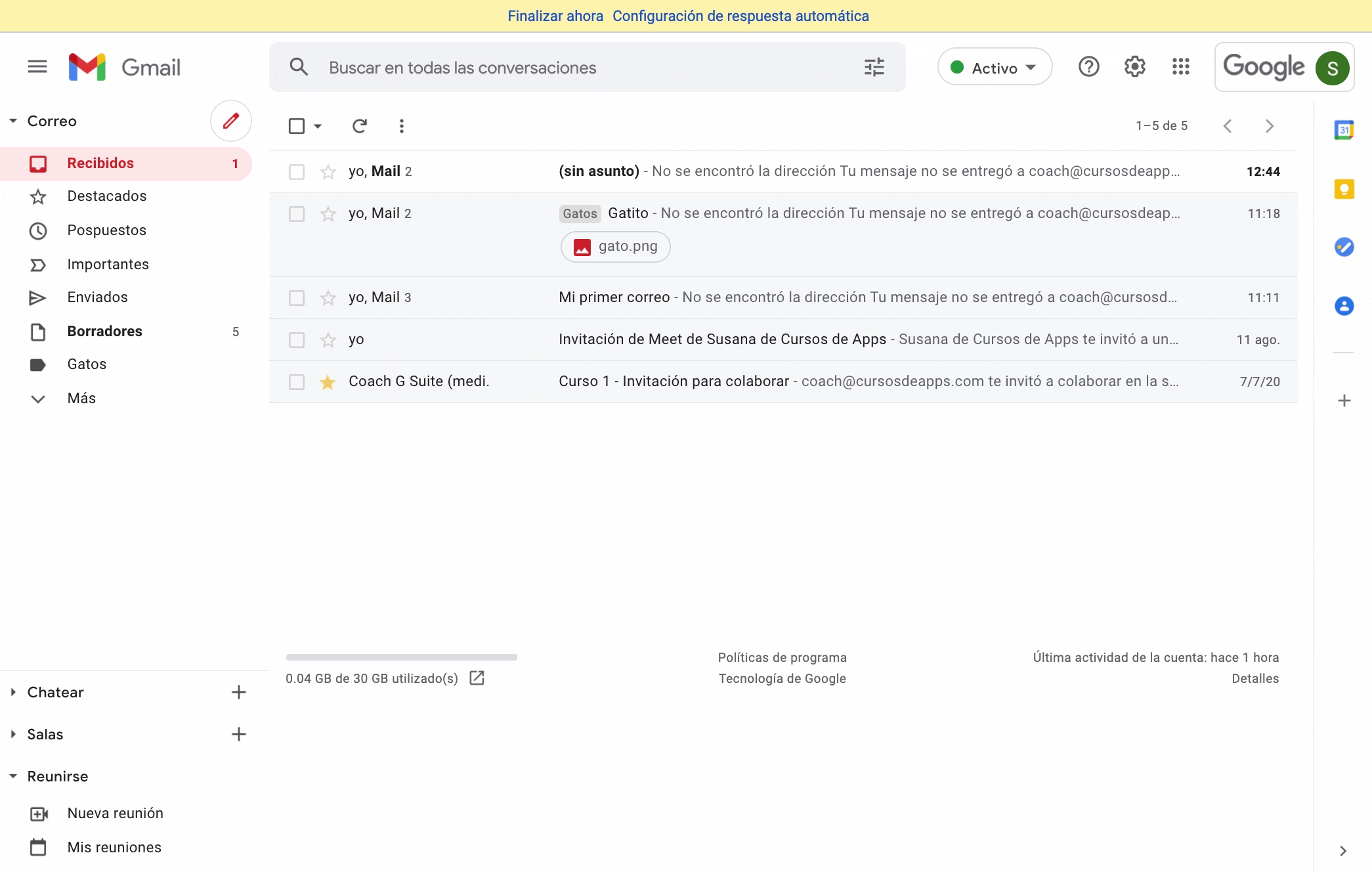
Task: Compose a new email with the pencil button
Action: point(230,121)
